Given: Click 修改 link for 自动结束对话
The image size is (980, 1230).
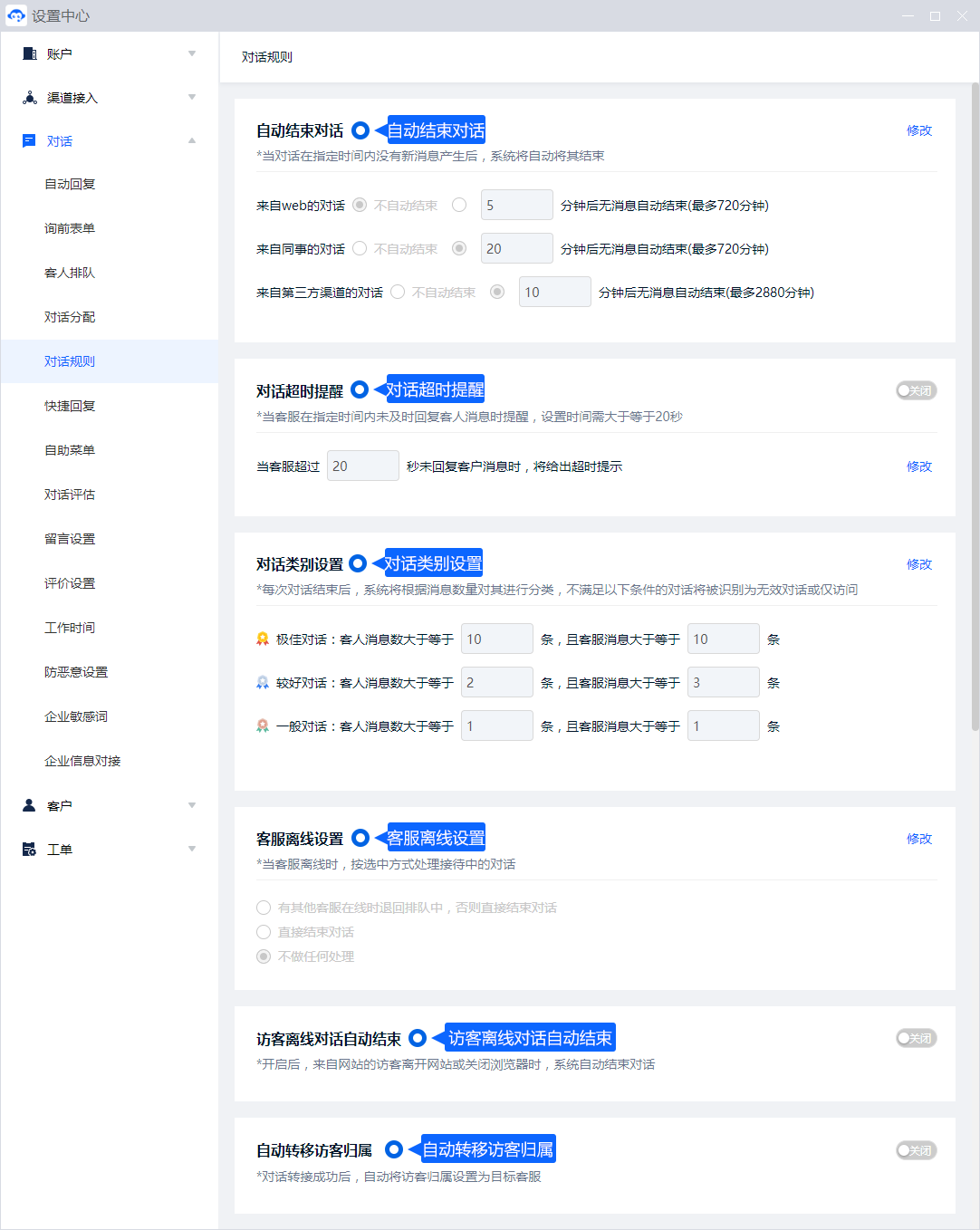Looking at the screenshot, I should pyautogui.click(x=918, y=130).
